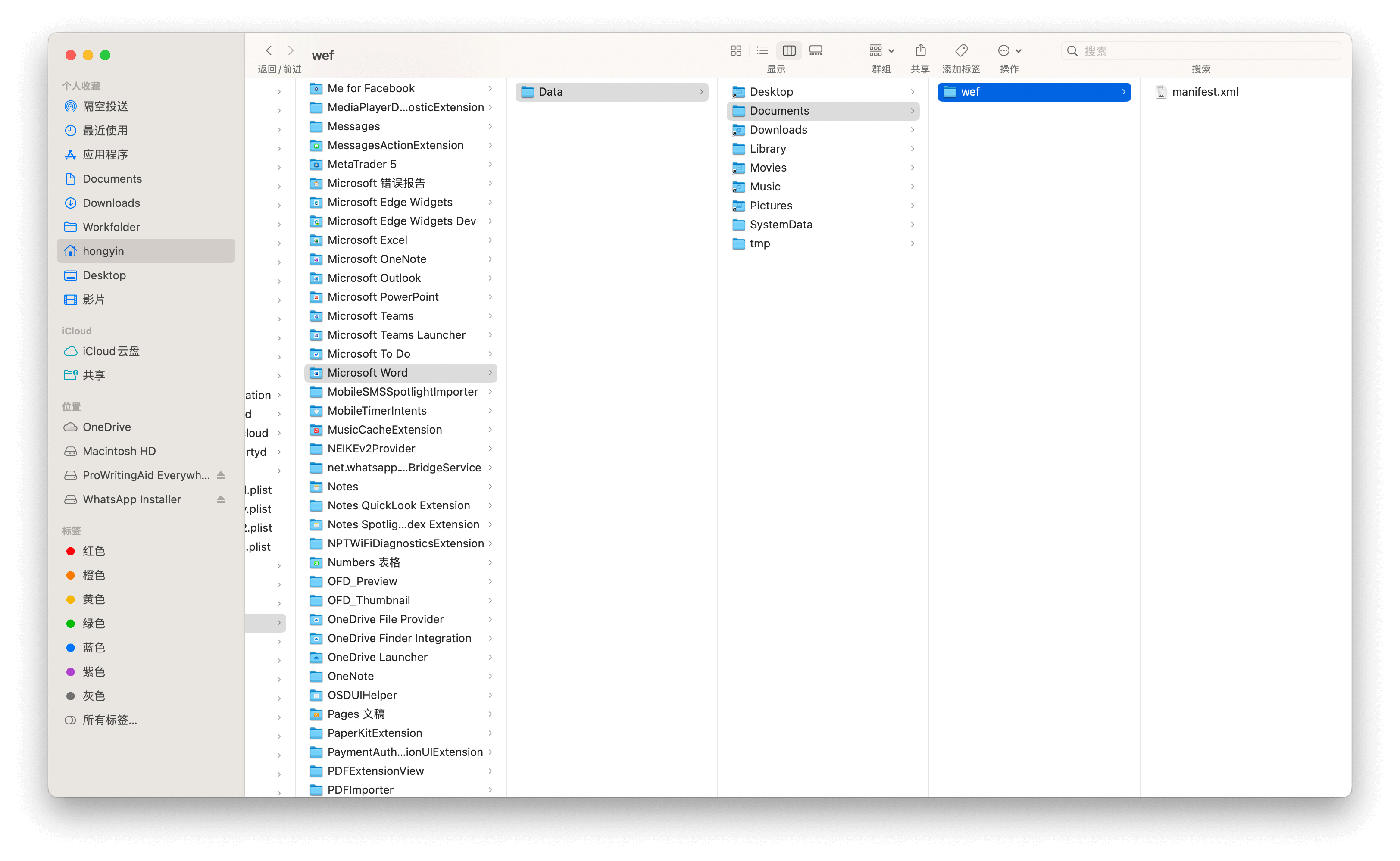1400x861 pixels.
Task: Select the ProWritingAid Everywhere volume in the sidebar
Action: (146, 475)
